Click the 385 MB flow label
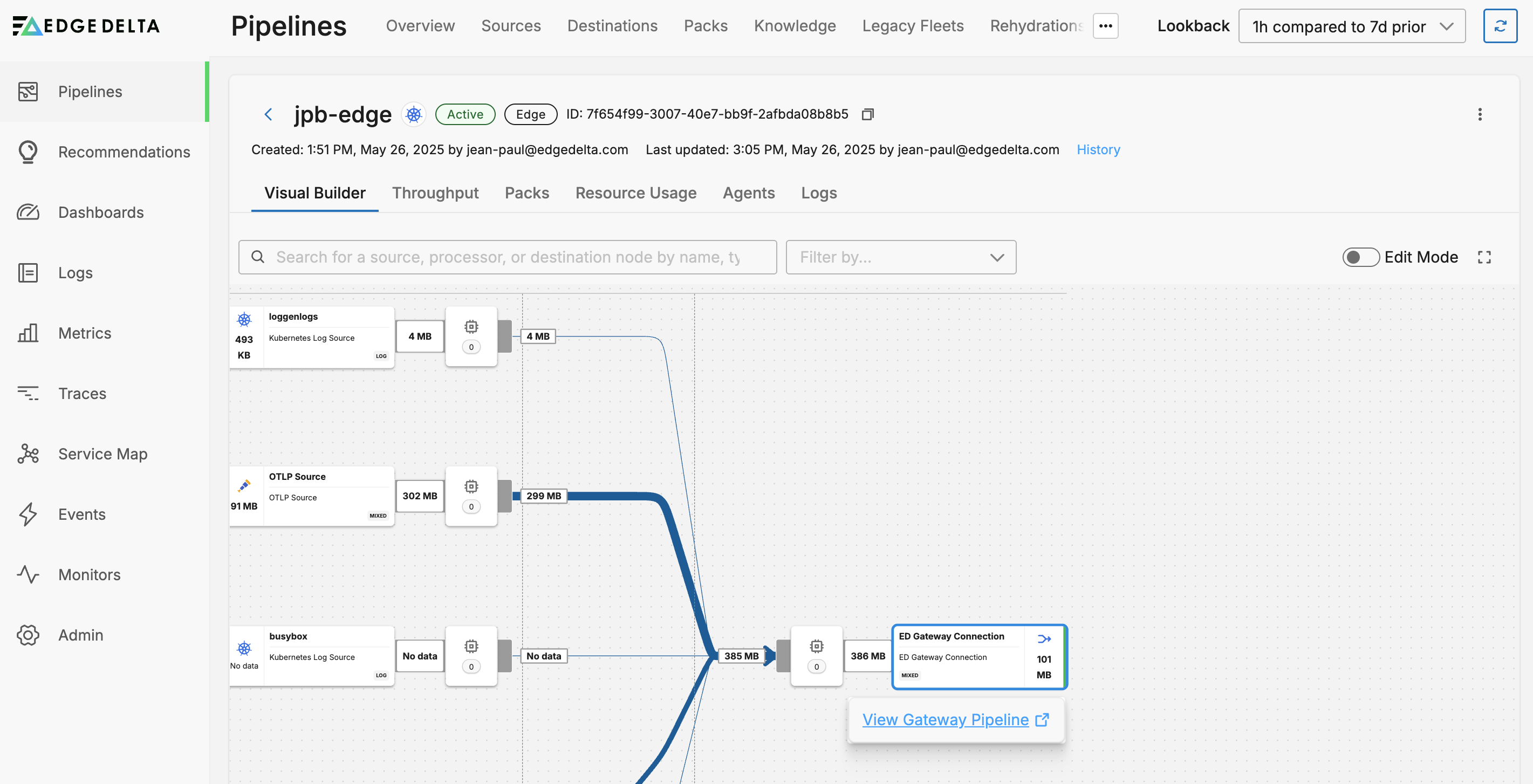This screenshot has width=1533, height=784. tap(741, 656)
